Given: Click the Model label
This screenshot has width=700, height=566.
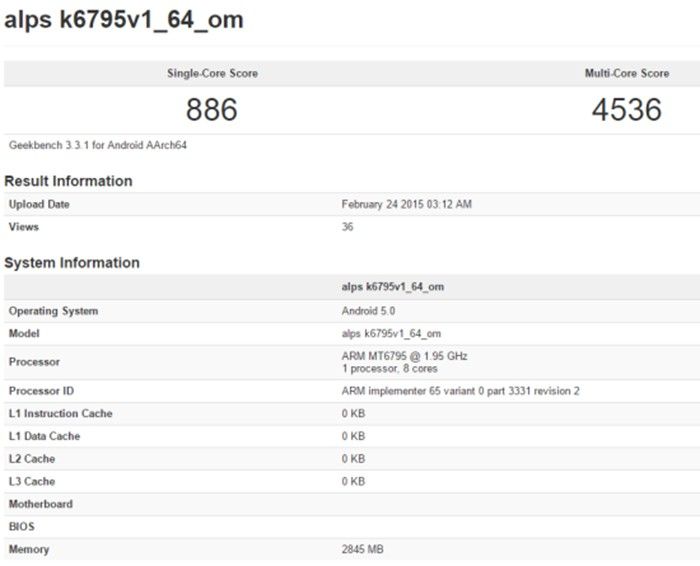Looking at the screenshot, I should [x=24, y=333].
